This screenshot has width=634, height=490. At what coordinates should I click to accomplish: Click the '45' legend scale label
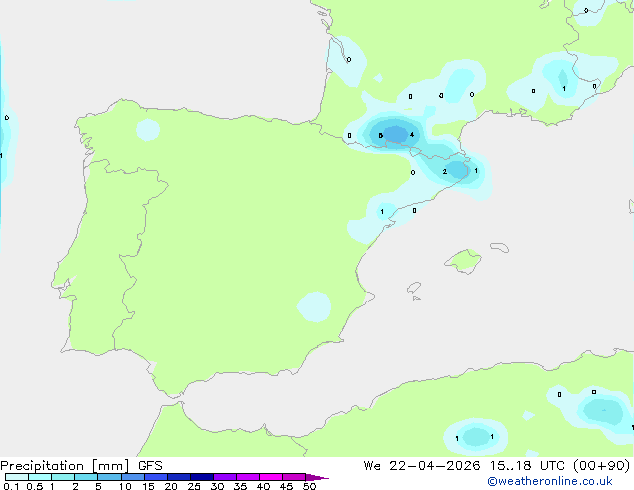click(x=286, y=486)
